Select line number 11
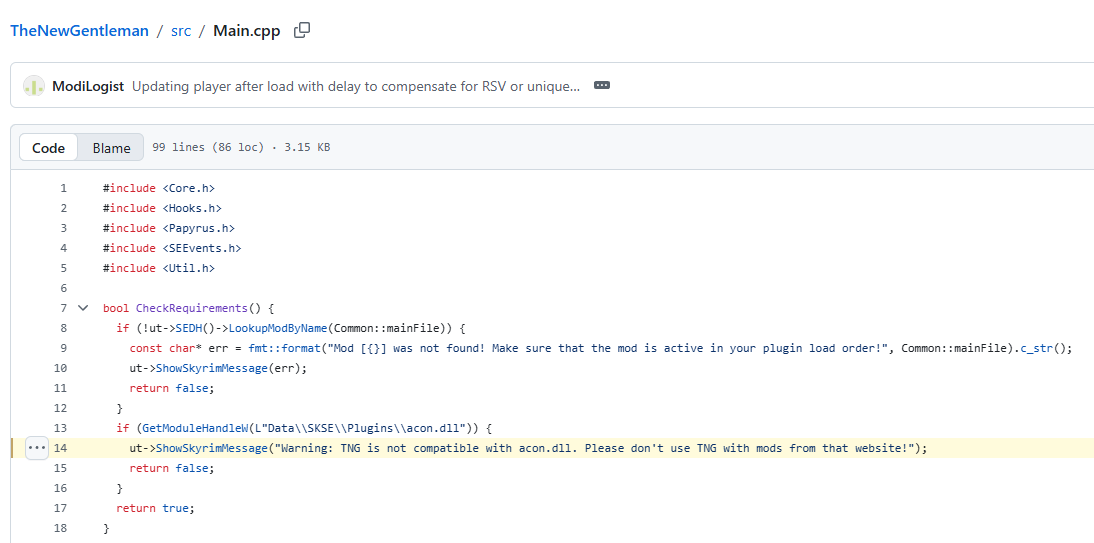The width and height of the screenshot is (1094, 543). point(61,388)
